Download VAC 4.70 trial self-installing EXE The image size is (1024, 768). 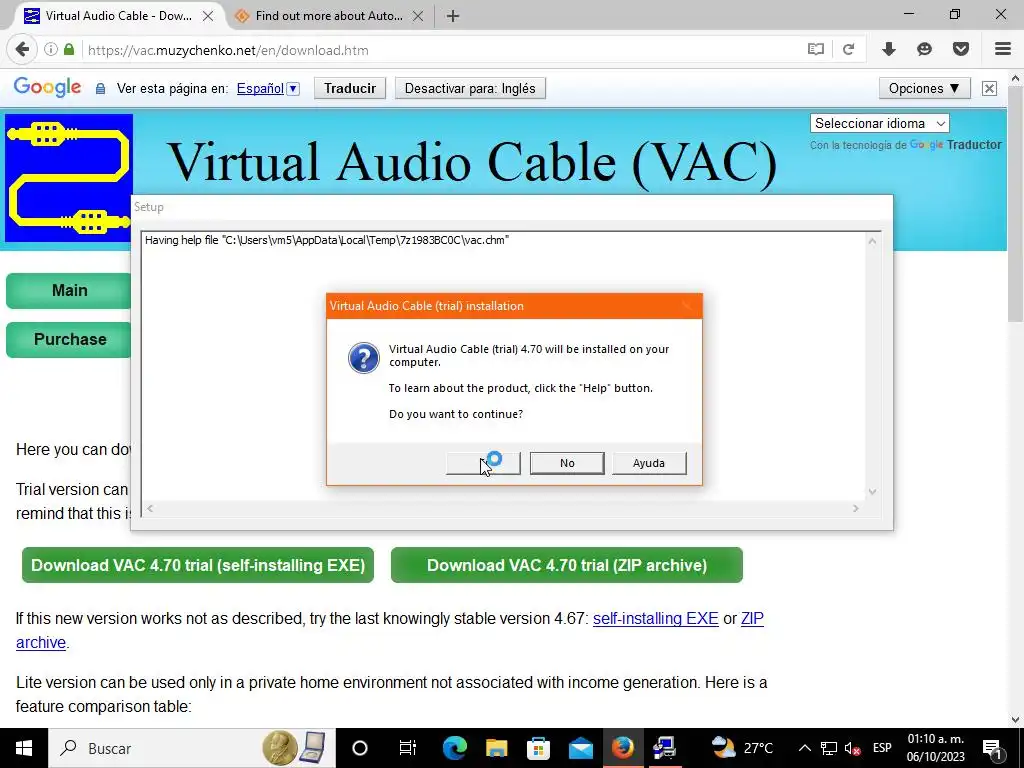click(x=198, y=565)
